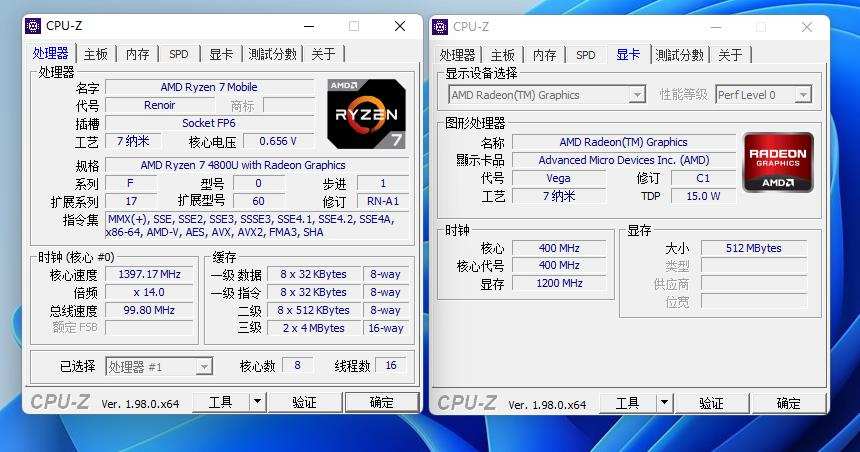This screenshot has width=860, height=452.
Task: Click the CPU-Z app icon in left window title bar
Action: (x=33, y=26)
